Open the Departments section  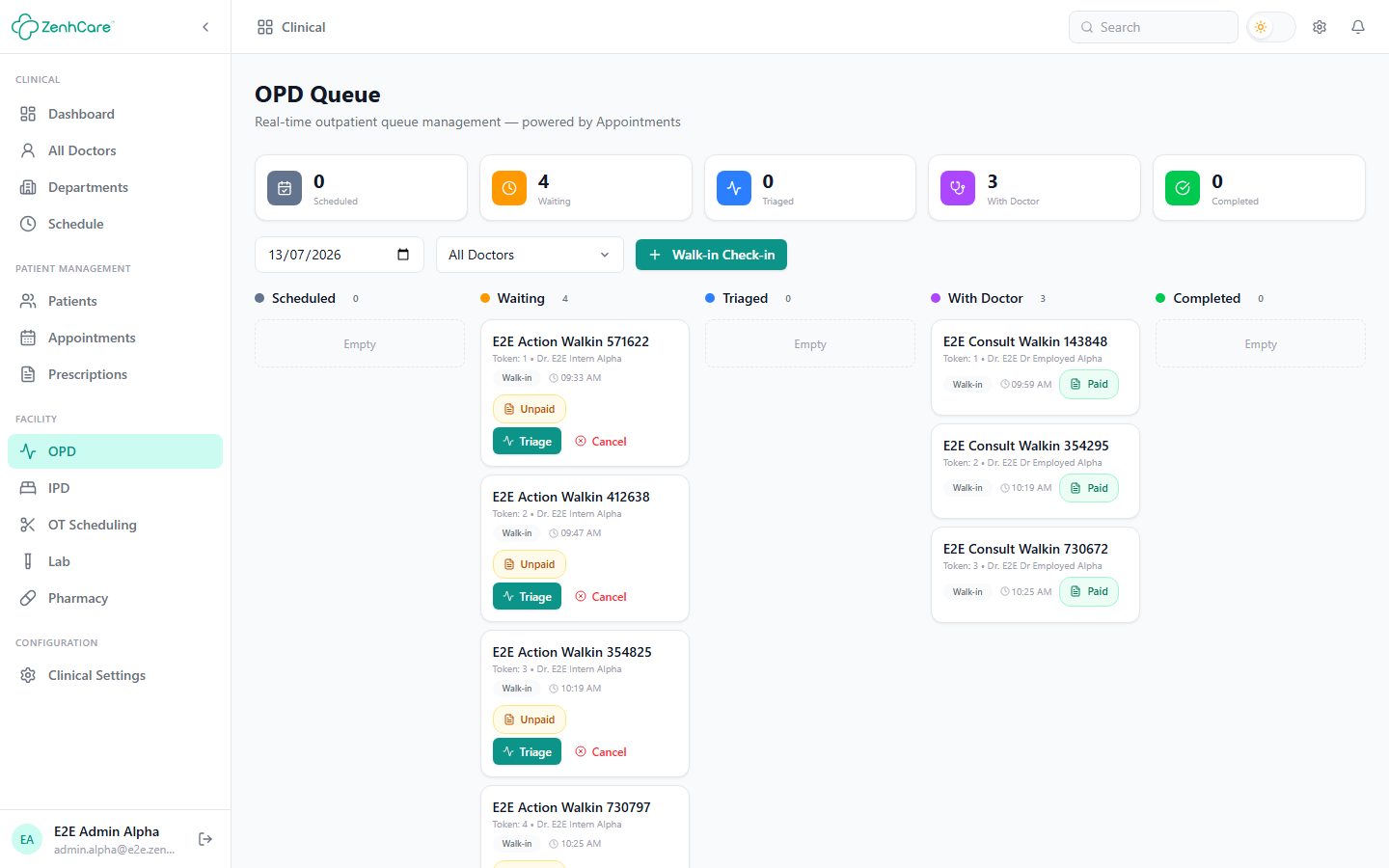(116, 187)
